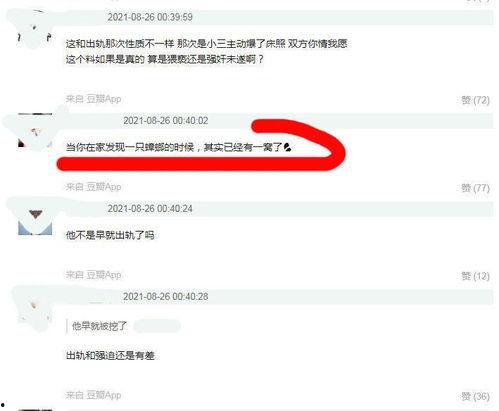Click 来自 豆瓣App under the first comment
The width and height of the screenshot is (499, 411).
93,99
